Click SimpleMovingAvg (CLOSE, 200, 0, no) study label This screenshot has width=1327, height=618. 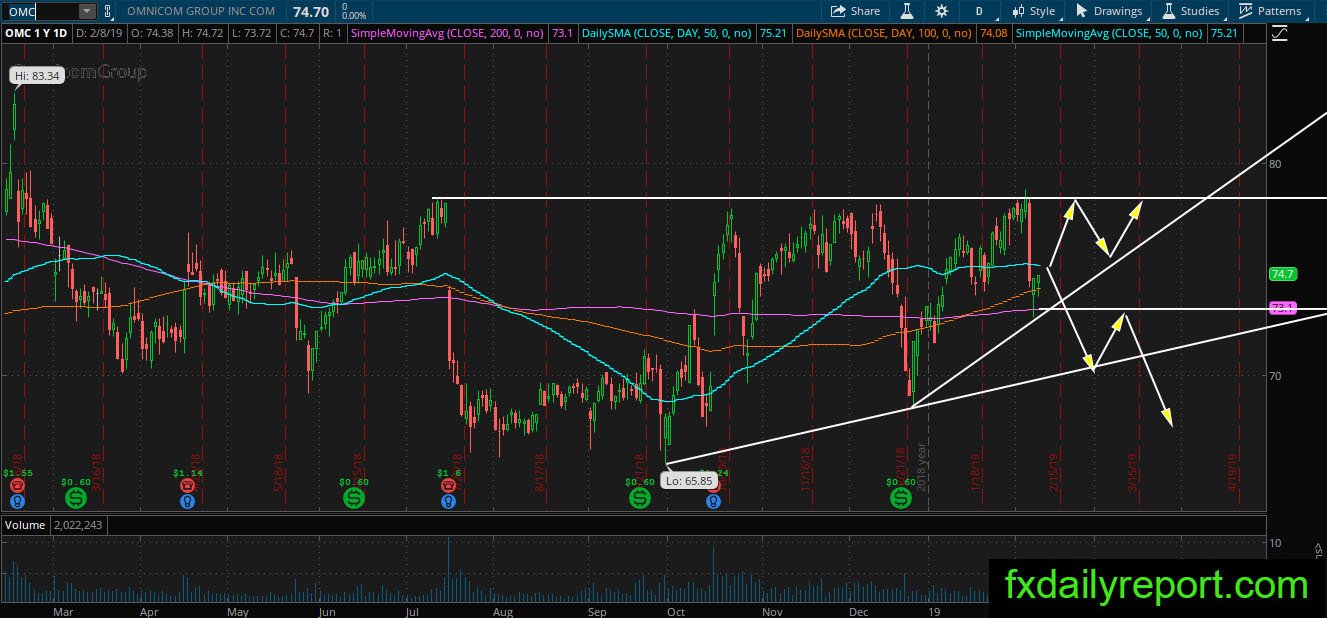click(446, 33)
